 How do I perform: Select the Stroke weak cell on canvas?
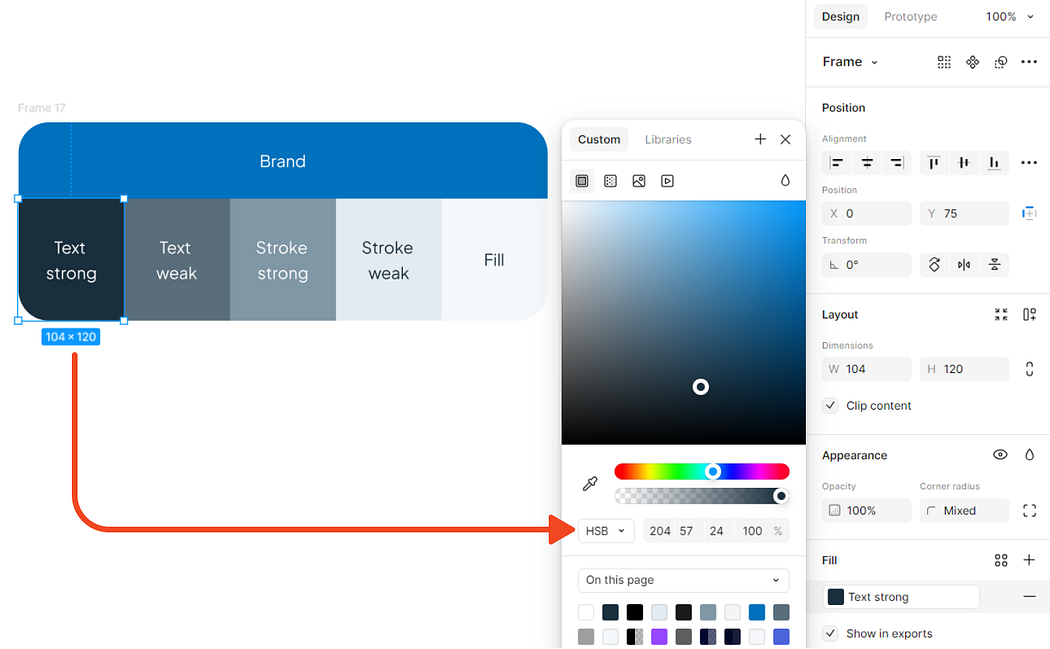tap(388, 260)
